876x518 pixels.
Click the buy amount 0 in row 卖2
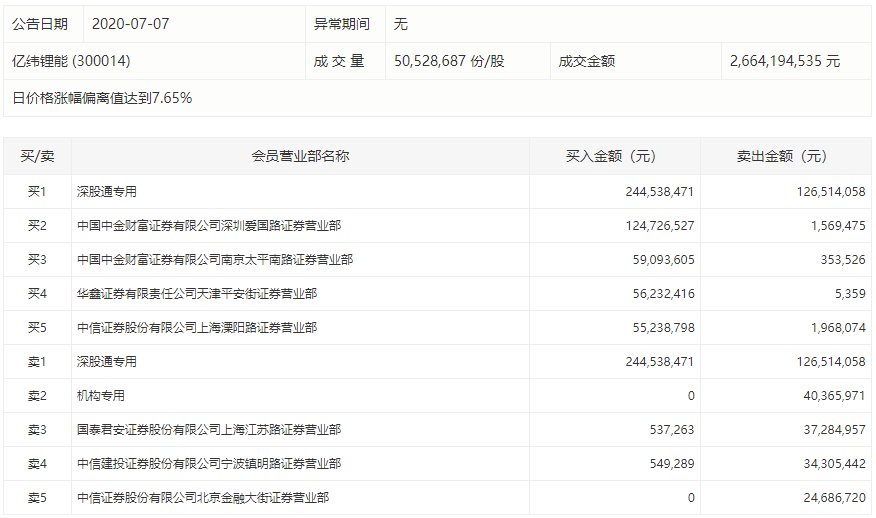pyautogui.click(x=691, y=396)
